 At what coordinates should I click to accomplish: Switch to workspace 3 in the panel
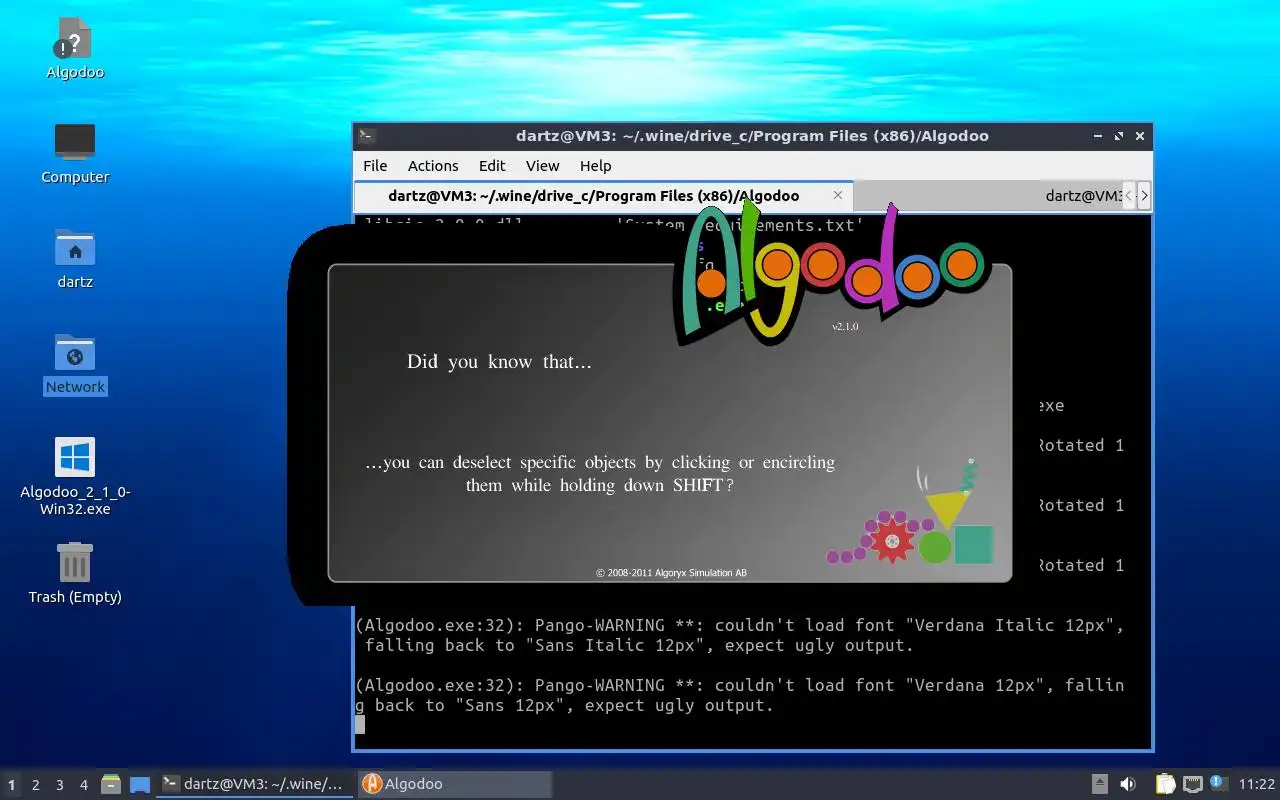point(60,785)
